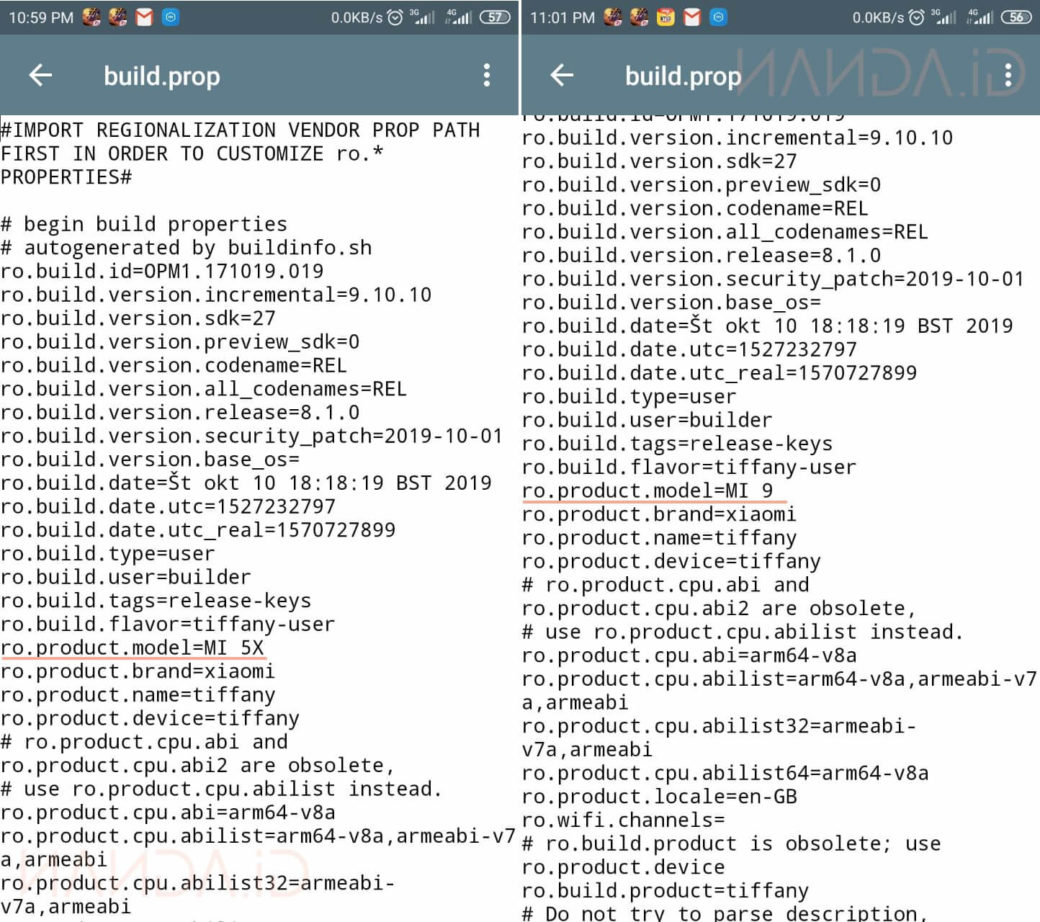
Task: Tap the left screen build.prop title
Action: tap(162, 76)
